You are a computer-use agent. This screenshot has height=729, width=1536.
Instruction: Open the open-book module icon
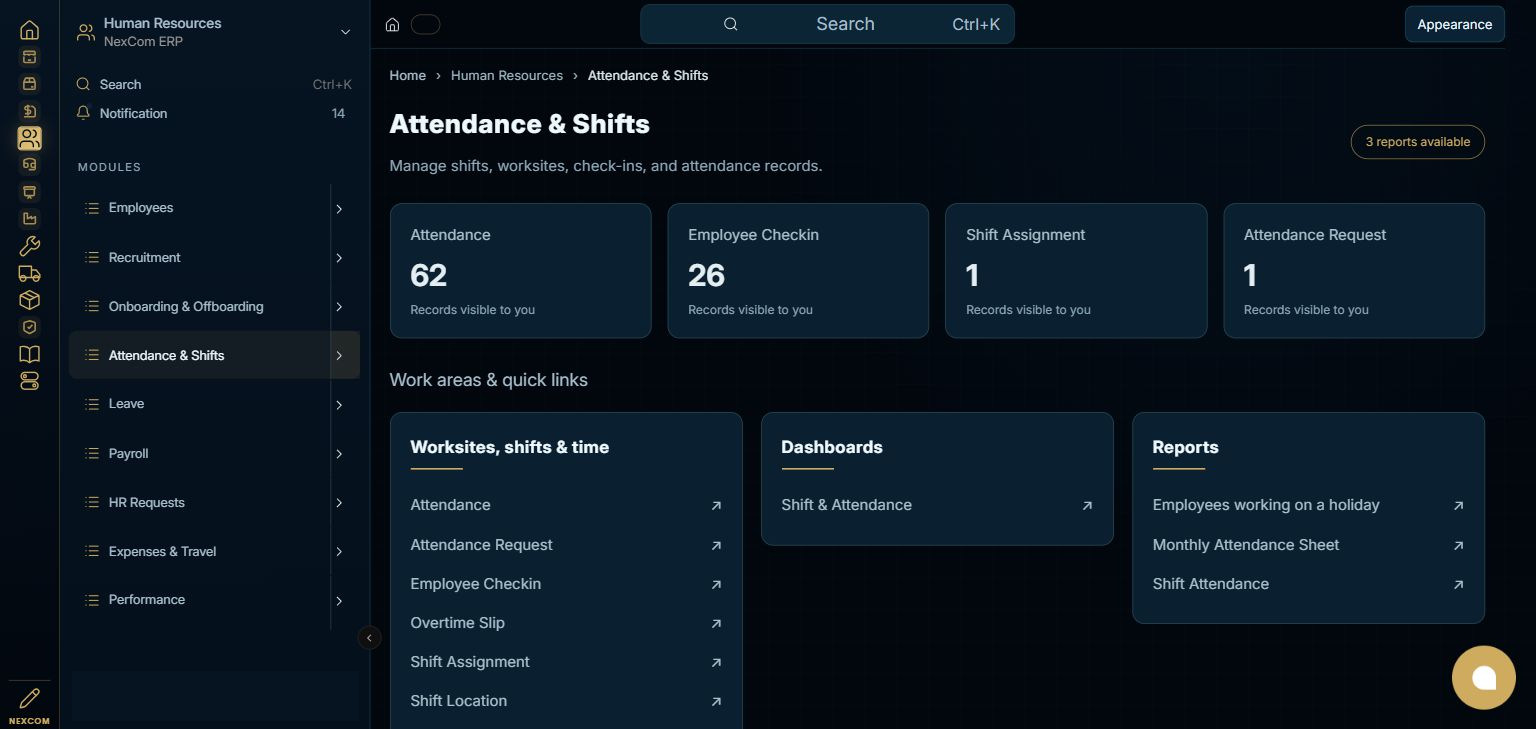(29, 354)
